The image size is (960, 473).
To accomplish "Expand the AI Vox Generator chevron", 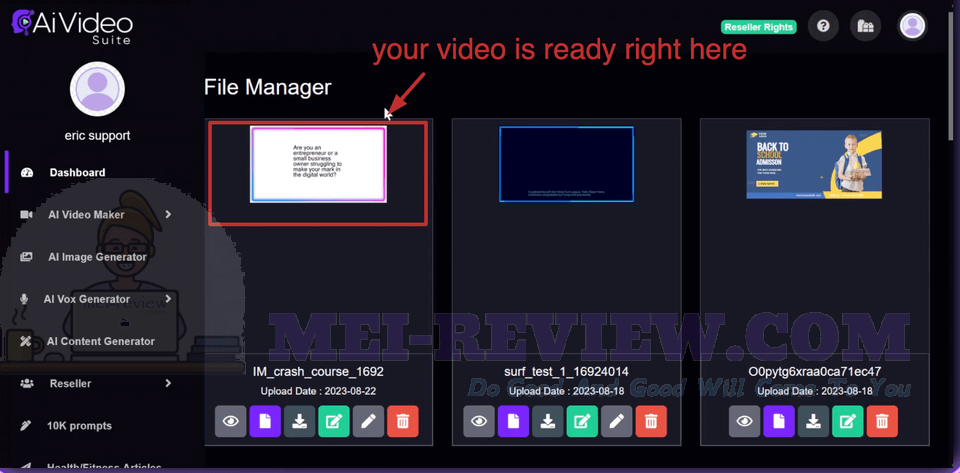I will (168, 299).
